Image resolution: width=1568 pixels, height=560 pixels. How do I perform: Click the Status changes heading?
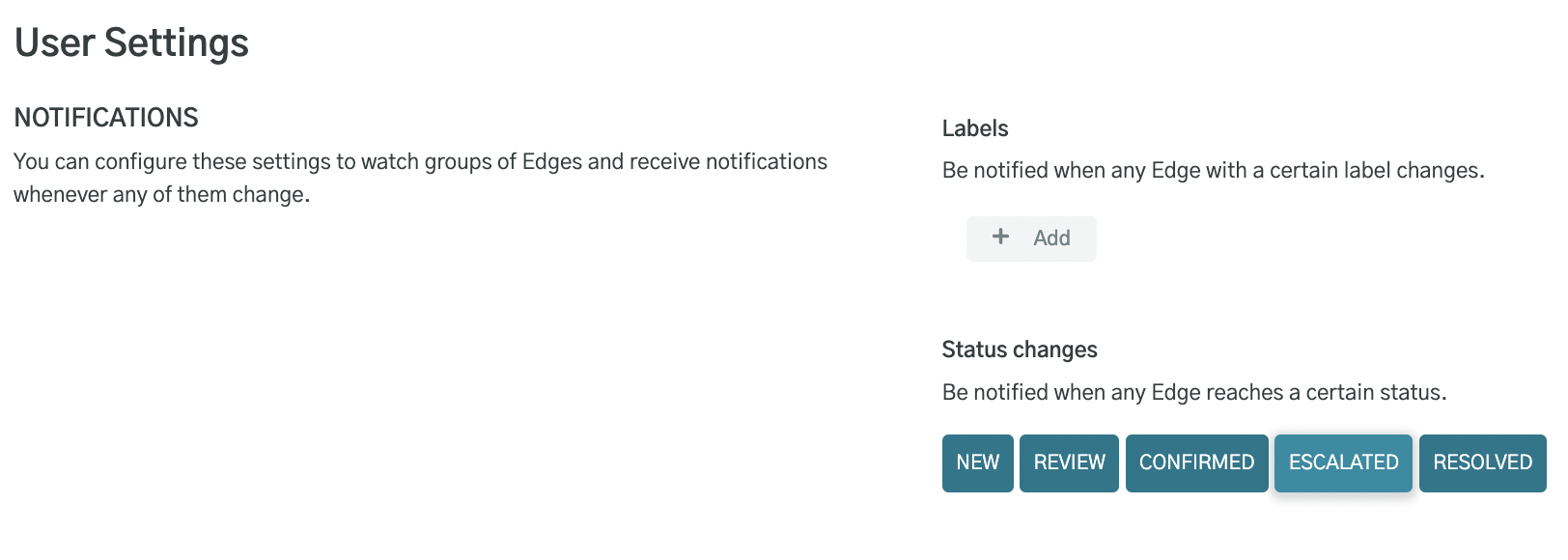pos(1021,350)
